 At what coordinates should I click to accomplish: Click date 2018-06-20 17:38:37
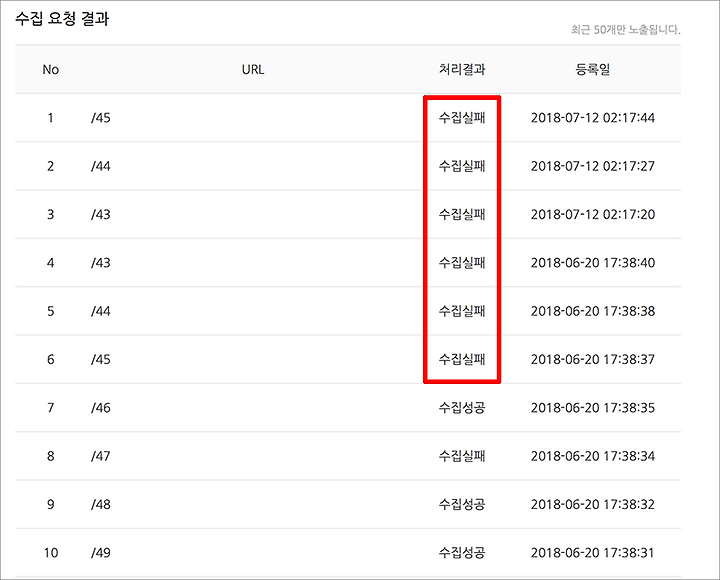pyautogui.click(x=593, y=360)
